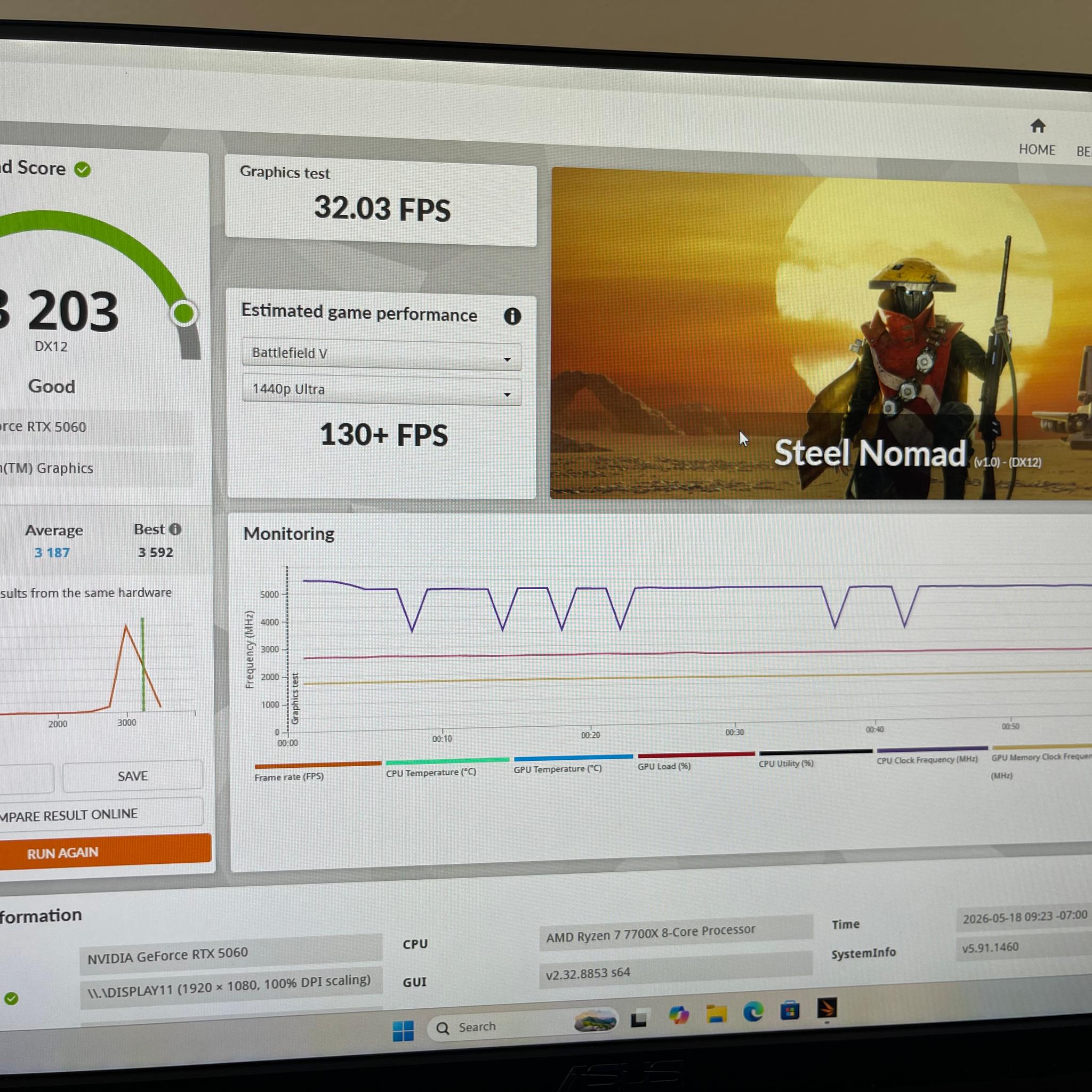
Task: Switch to the 3DMark taskbar icon
Action: [827, 1008]
